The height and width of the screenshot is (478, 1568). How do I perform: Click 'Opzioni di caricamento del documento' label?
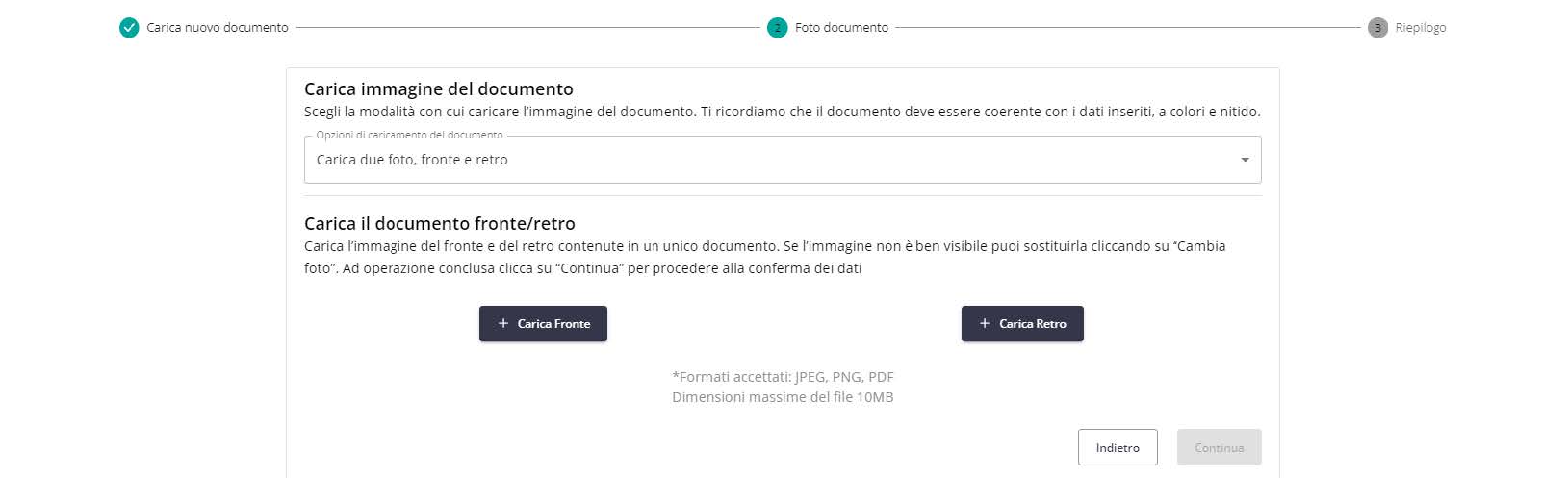(409, 135)
